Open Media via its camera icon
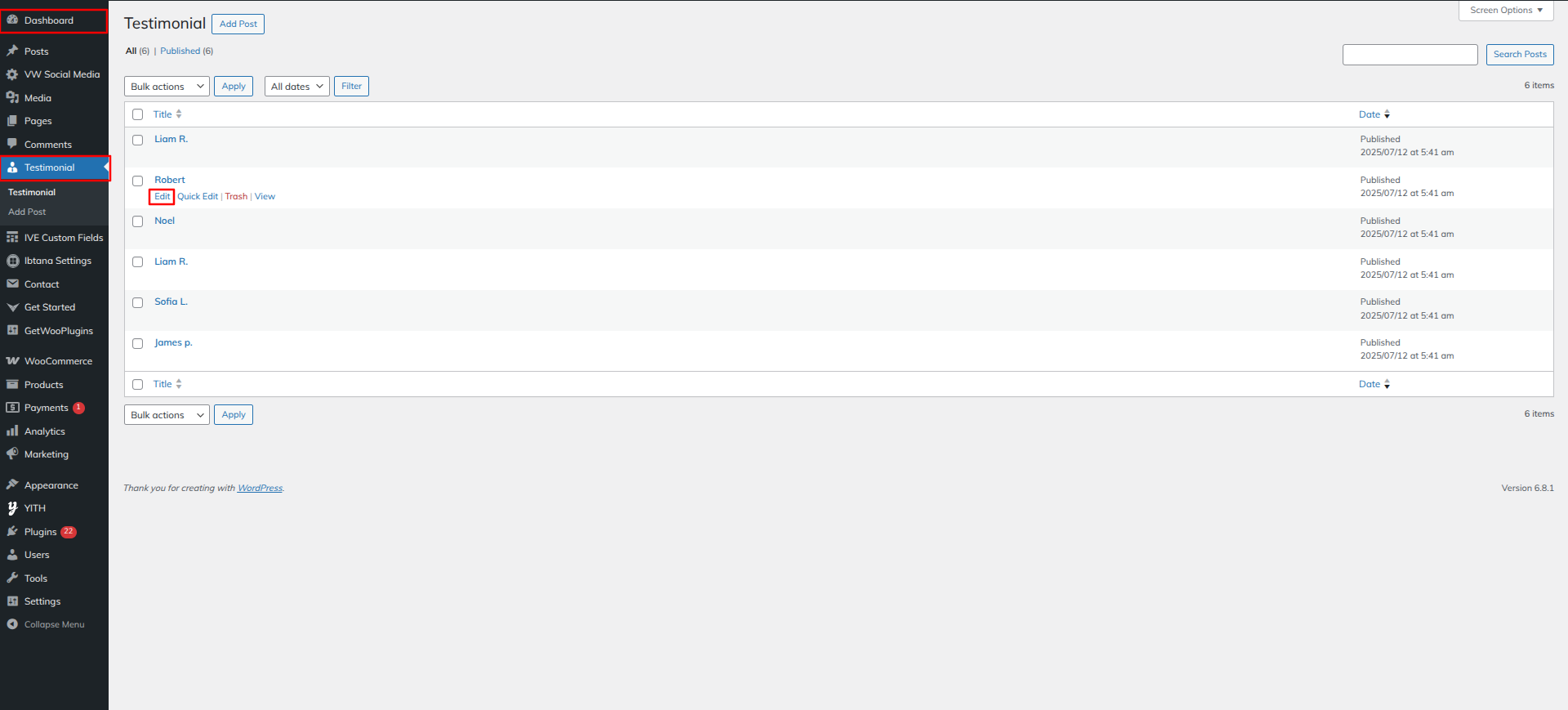The height and width of the screenshot is (710, 1568). coord(12,97)
